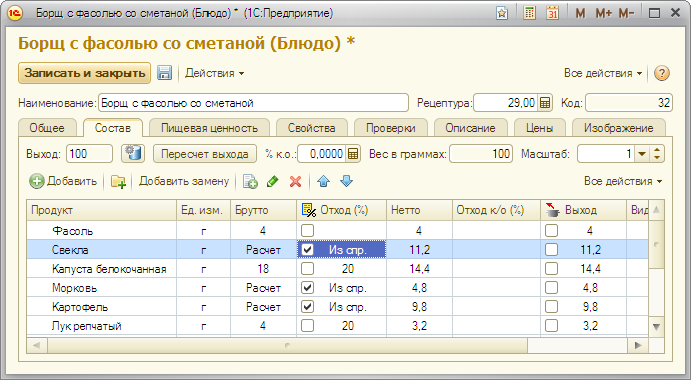Toggle Выход checkbox for Свекла row
The height and width of the screenshot is (380, 691).
tap(551, 250)
